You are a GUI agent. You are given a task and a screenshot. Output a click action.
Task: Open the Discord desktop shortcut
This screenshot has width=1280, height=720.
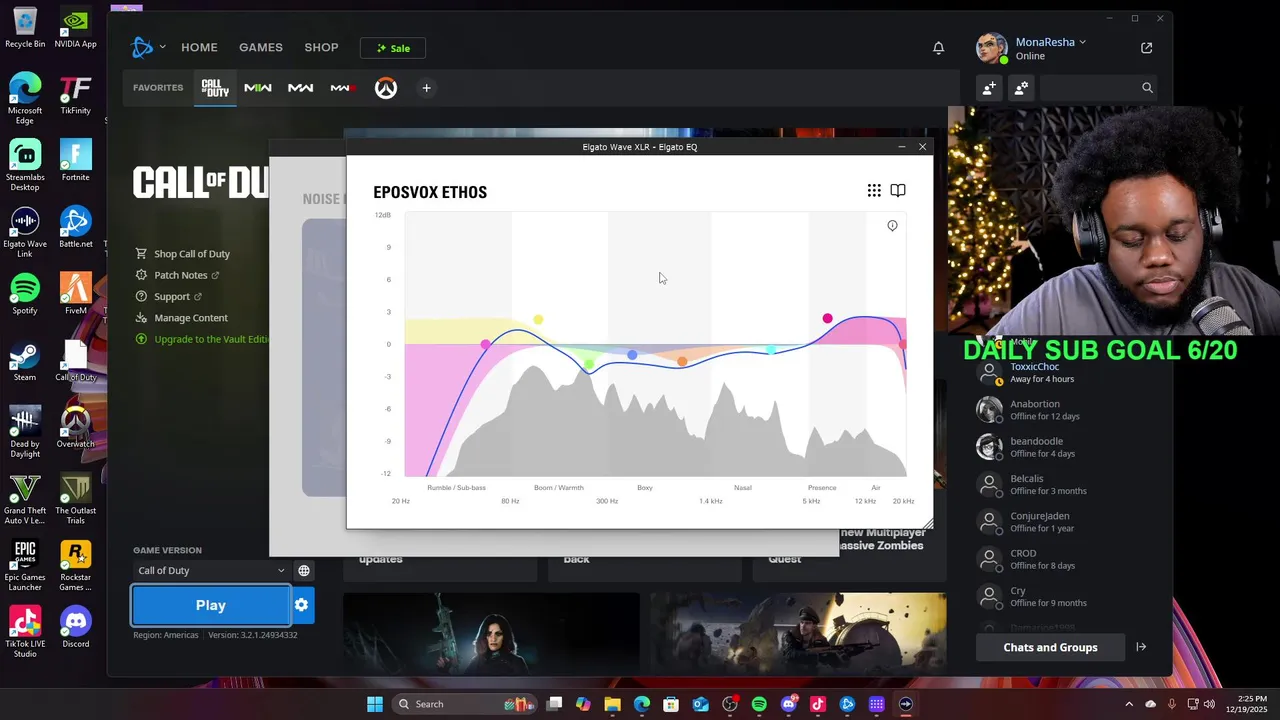[75, 627]
